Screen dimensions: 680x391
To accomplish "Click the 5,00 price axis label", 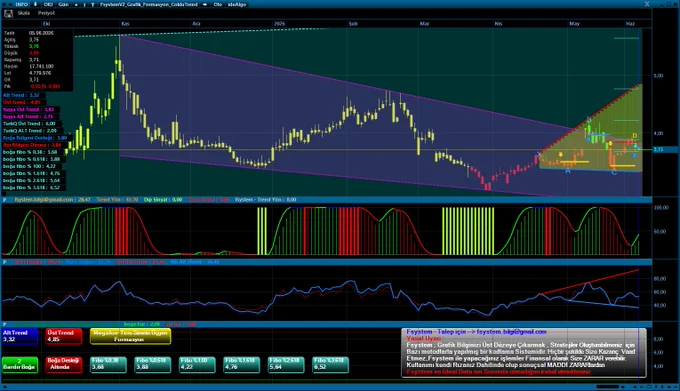I will [x=658, y=75].
